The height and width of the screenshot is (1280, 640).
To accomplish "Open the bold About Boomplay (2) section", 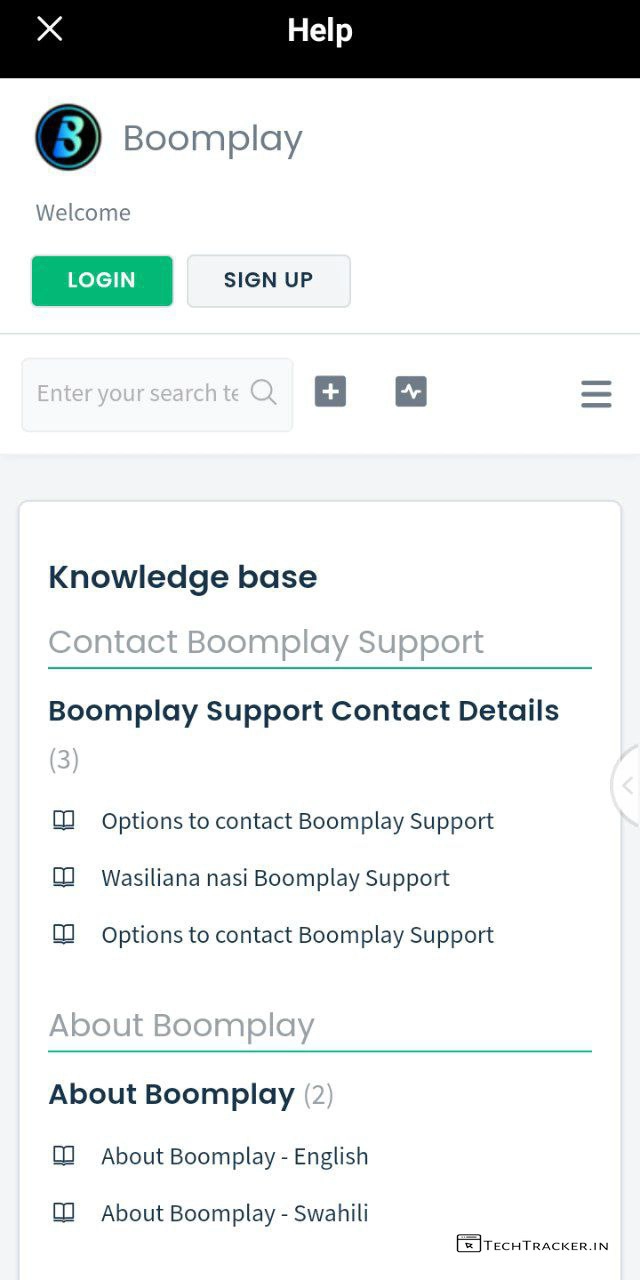I will click(172, 1095).
